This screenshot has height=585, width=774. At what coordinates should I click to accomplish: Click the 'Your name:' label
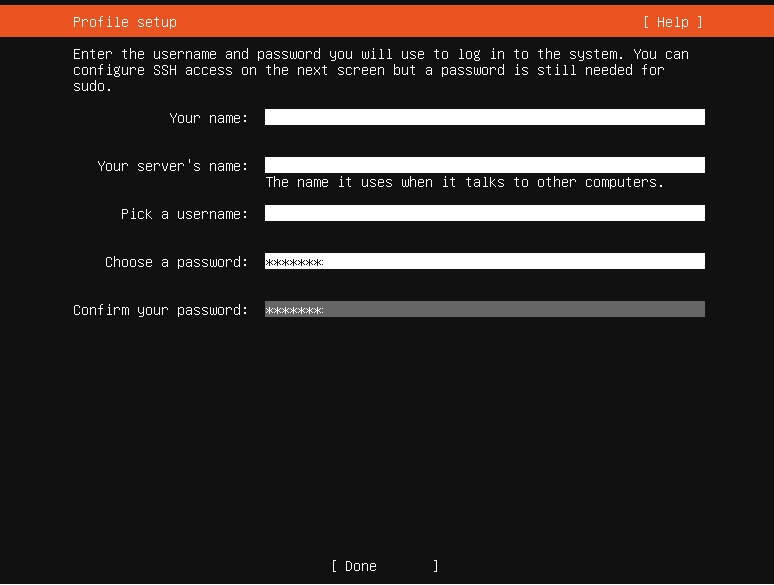pos(209,118)
